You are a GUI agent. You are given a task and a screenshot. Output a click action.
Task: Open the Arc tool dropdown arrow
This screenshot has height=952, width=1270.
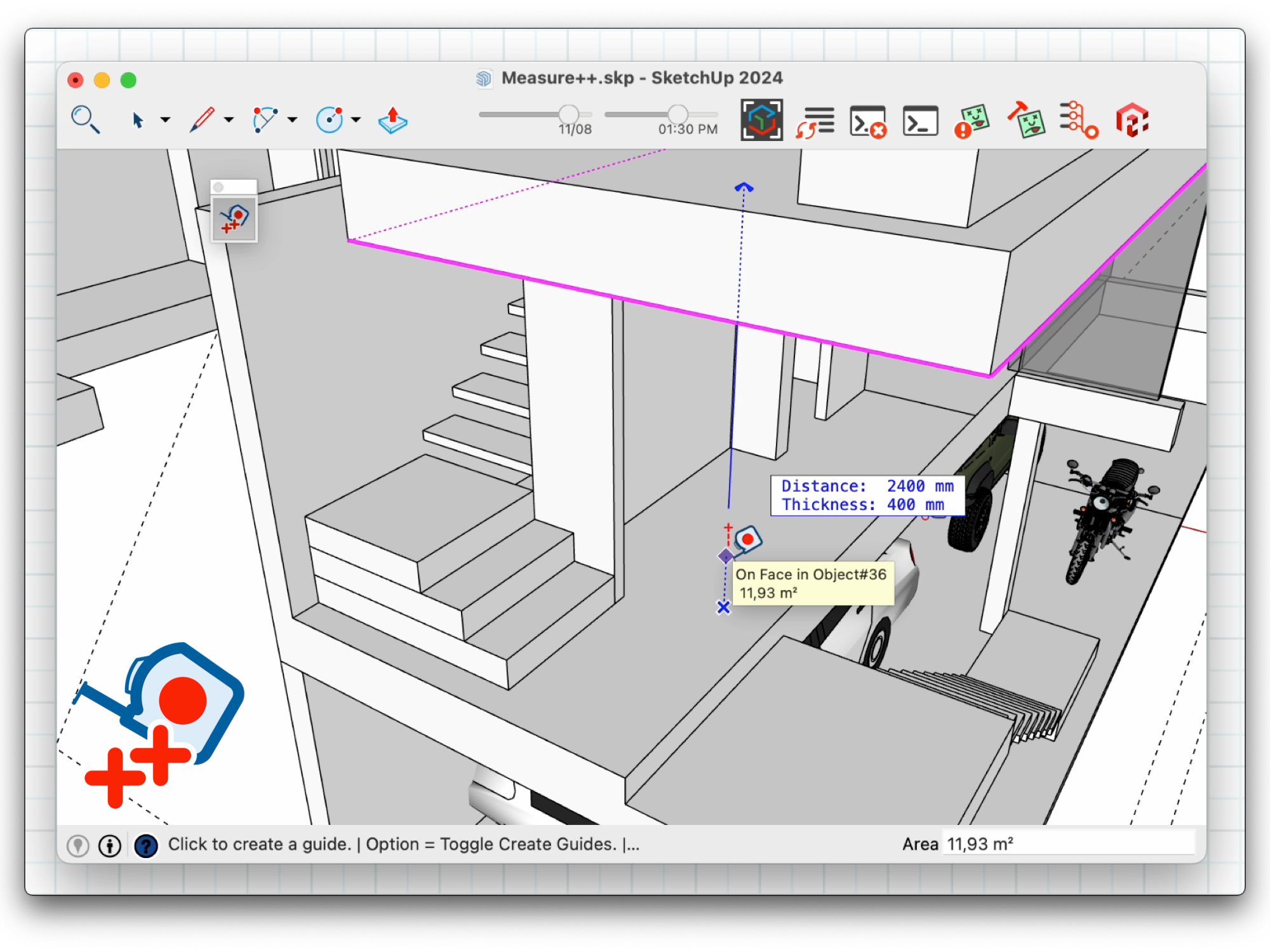[292, 119]
